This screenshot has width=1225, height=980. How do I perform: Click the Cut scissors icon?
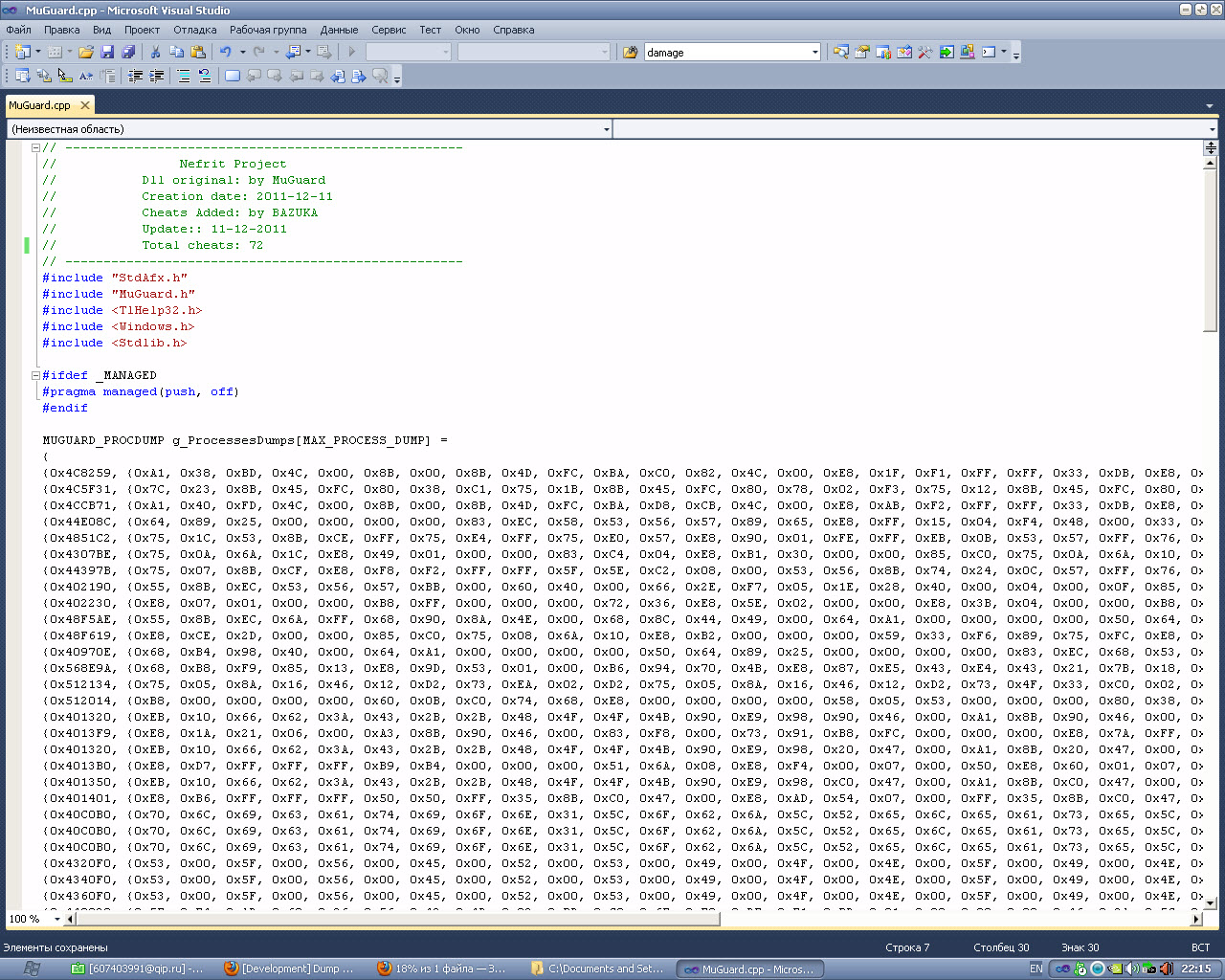pos(155,52)
